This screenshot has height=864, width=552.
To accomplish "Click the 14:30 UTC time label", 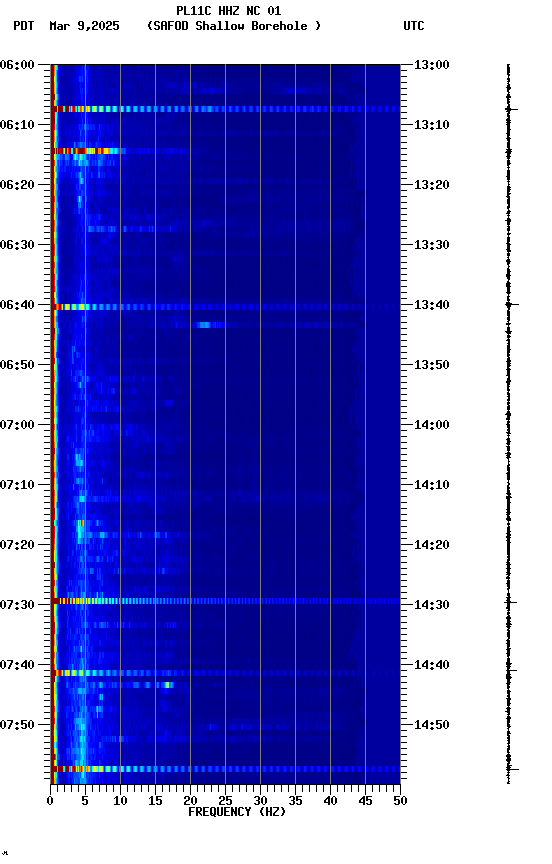I will (432, 605).
